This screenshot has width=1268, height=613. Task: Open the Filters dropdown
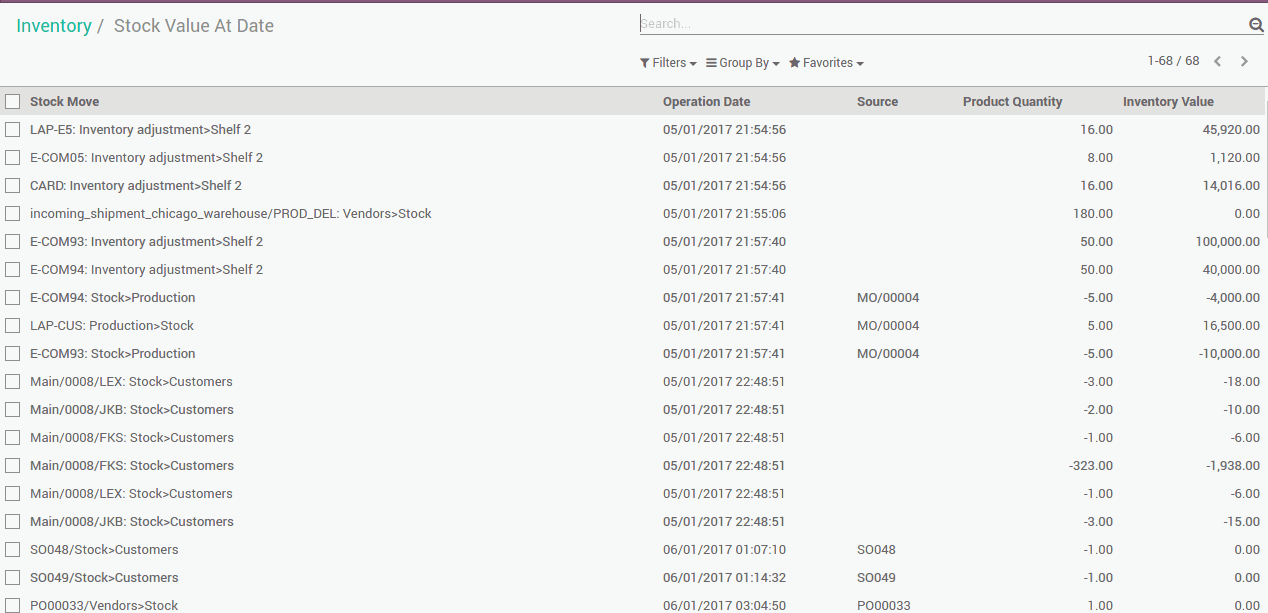click(668, 63)
